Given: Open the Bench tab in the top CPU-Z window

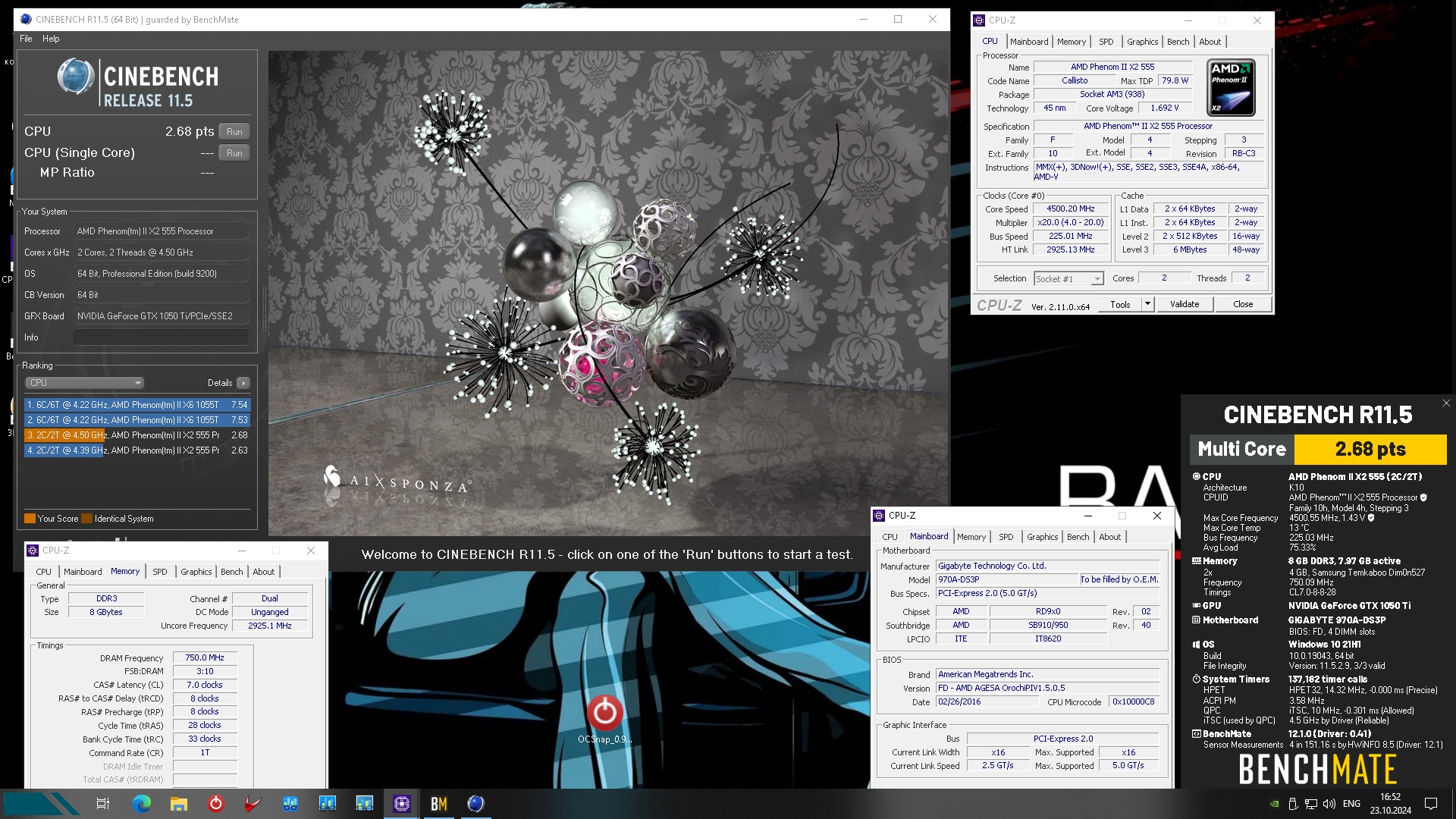Looking at the screenshot, I should (x=1178, y=42).
